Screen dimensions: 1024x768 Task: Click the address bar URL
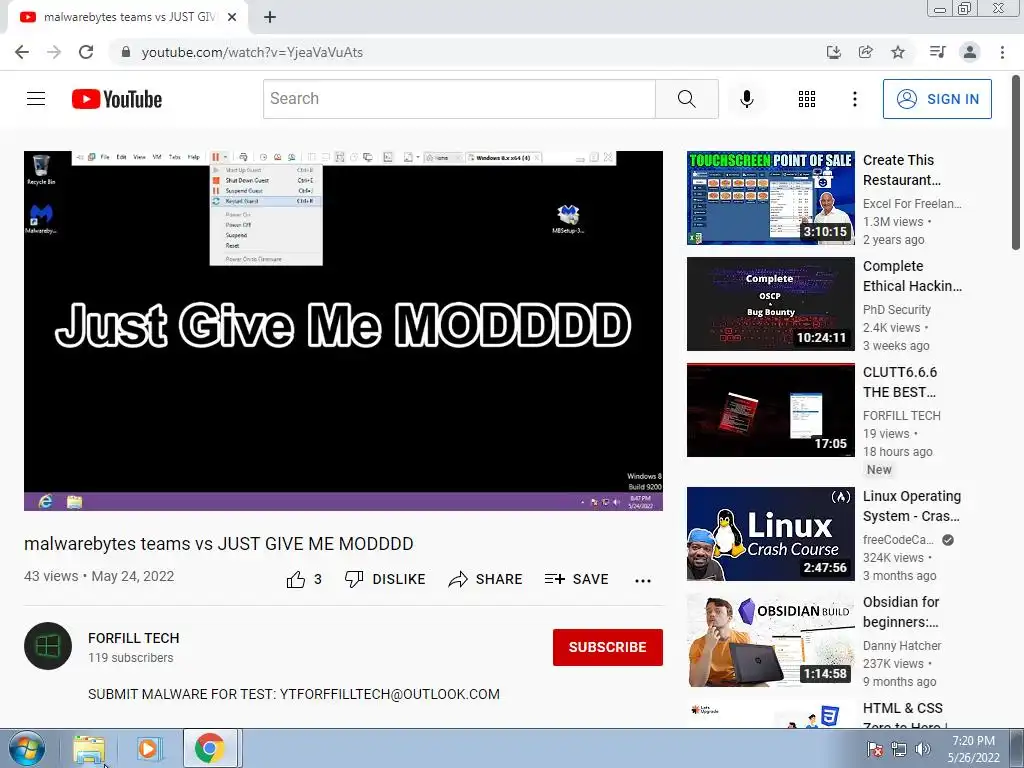[x=252, y=52]
